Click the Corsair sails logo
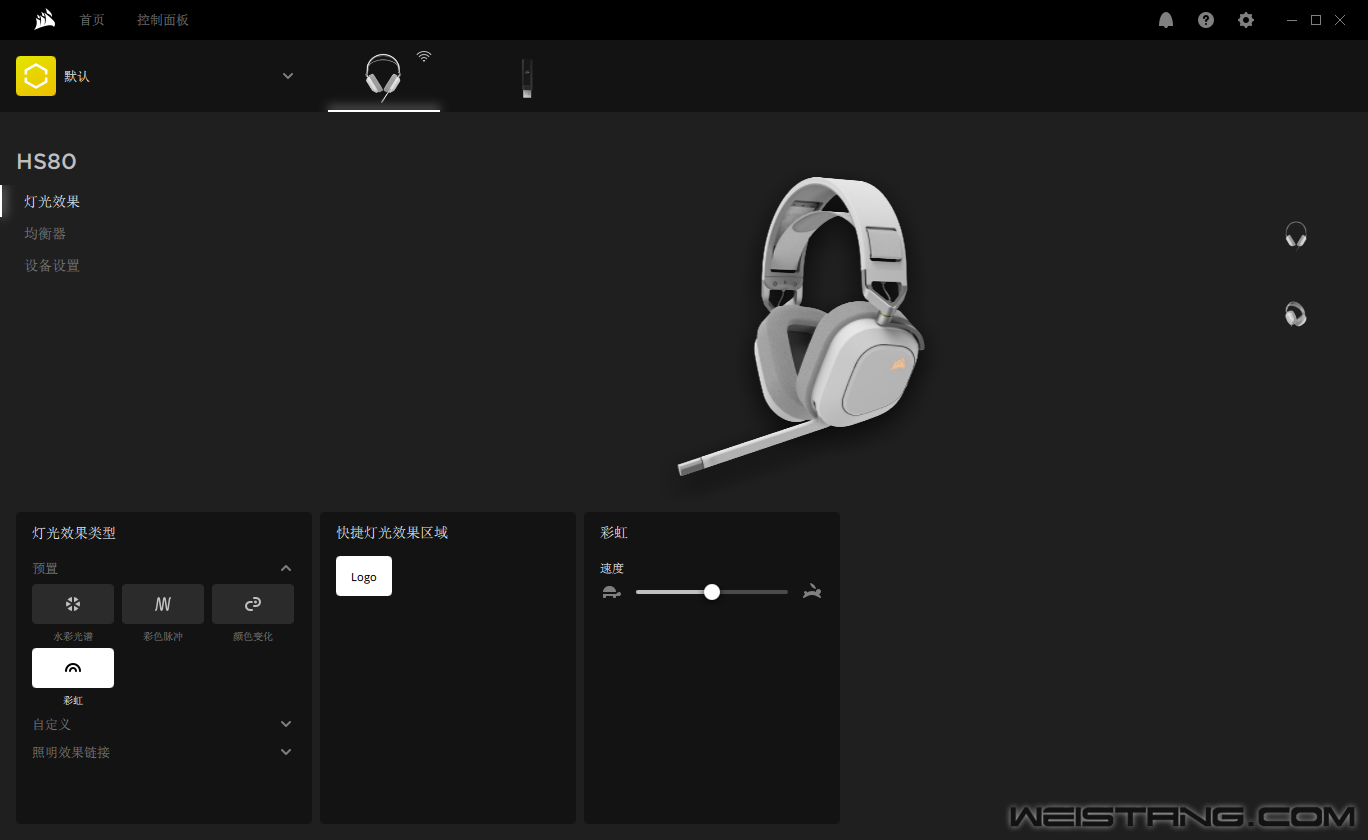 tap(43, 19)
